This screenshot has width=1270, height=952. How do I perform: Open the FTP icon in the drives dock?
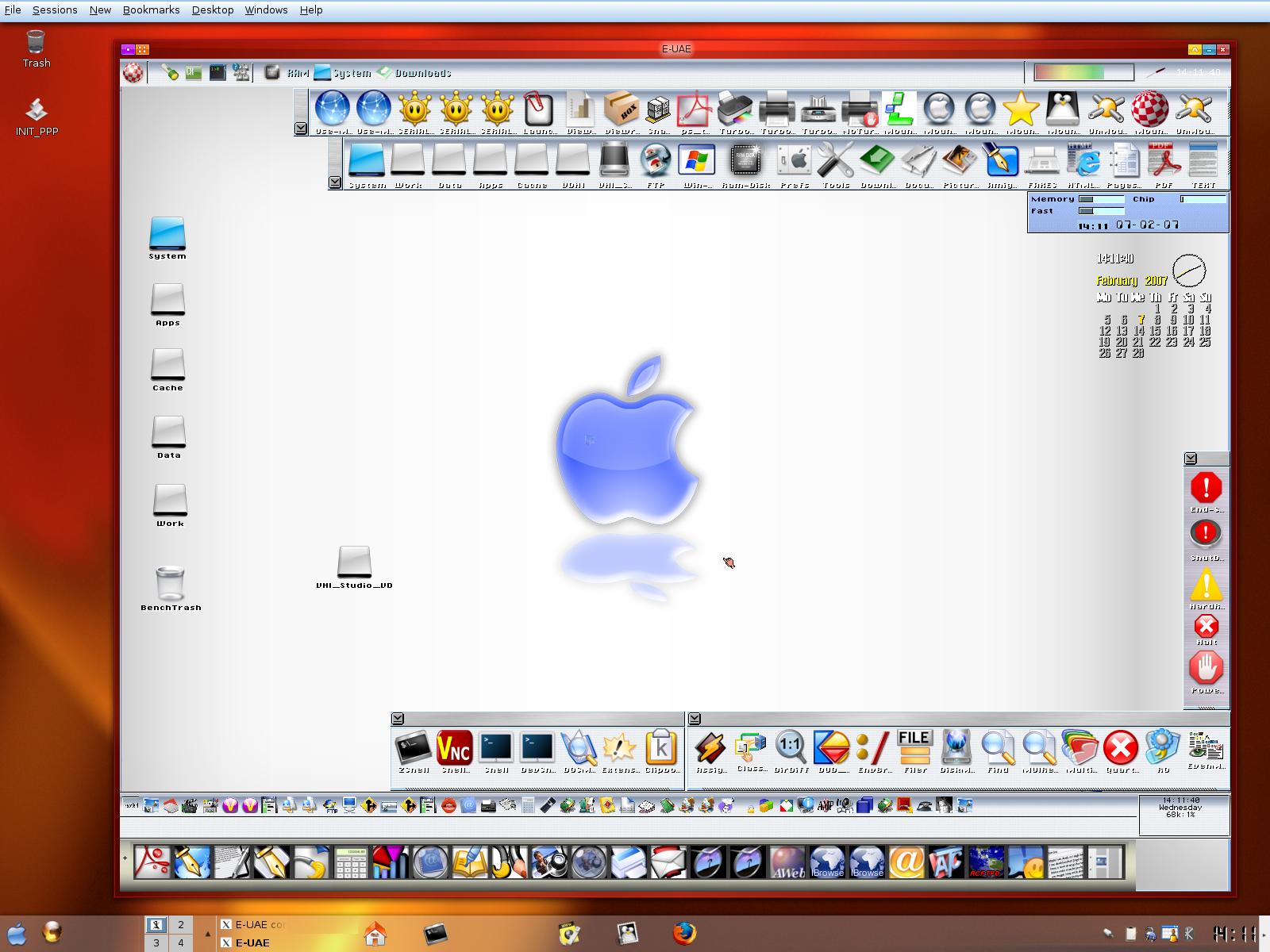pos(656,163)
